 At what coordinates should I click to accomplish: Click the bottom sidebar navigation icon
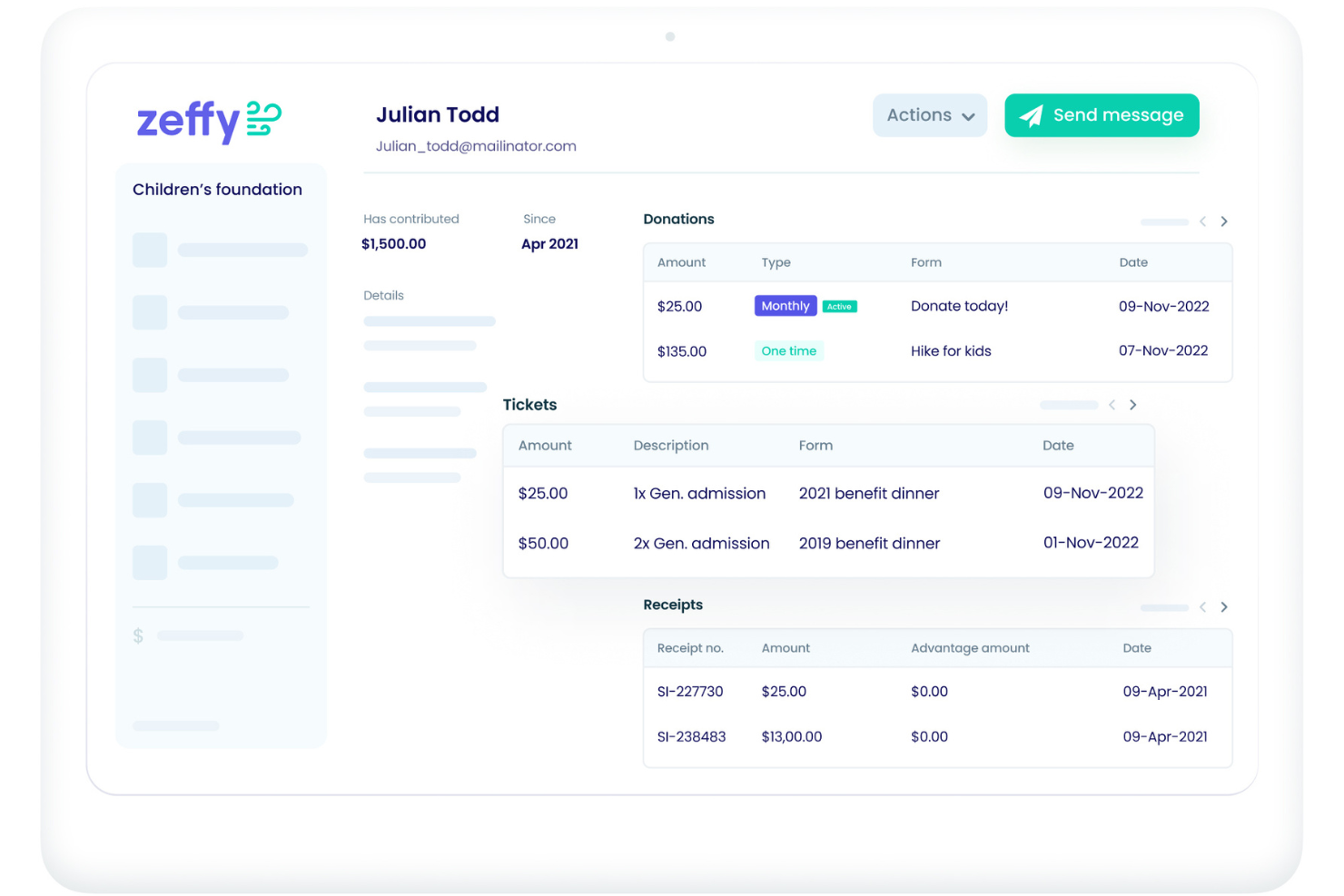coord(150,562)
